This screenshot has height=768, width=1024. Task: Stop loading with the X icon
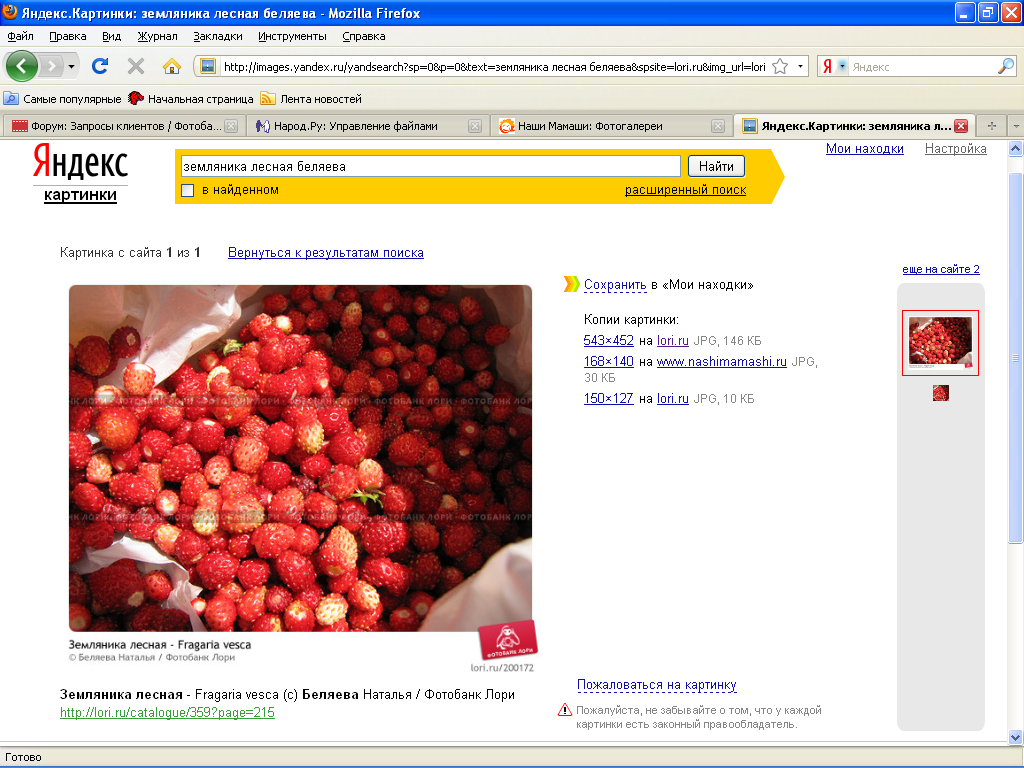[136, 66]
